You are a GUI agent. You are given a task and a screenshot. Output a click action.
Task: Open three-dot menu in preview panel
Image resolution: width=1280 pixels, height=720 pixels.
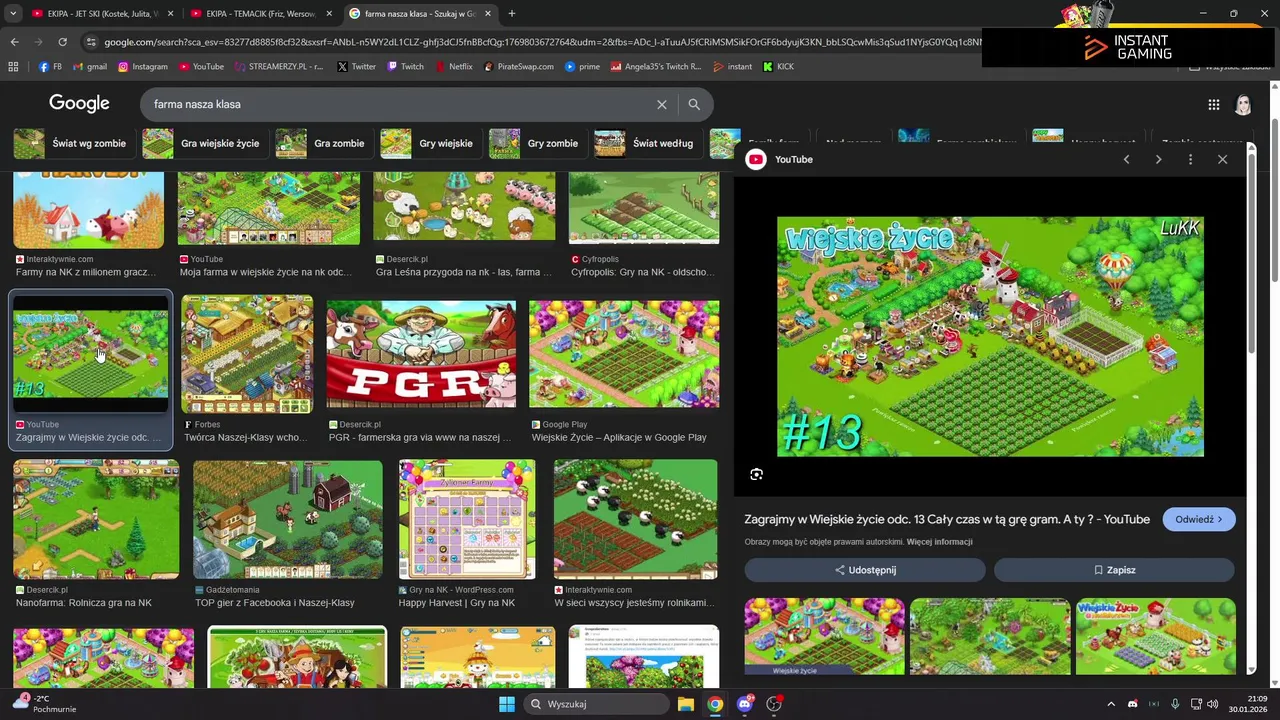1190,159
